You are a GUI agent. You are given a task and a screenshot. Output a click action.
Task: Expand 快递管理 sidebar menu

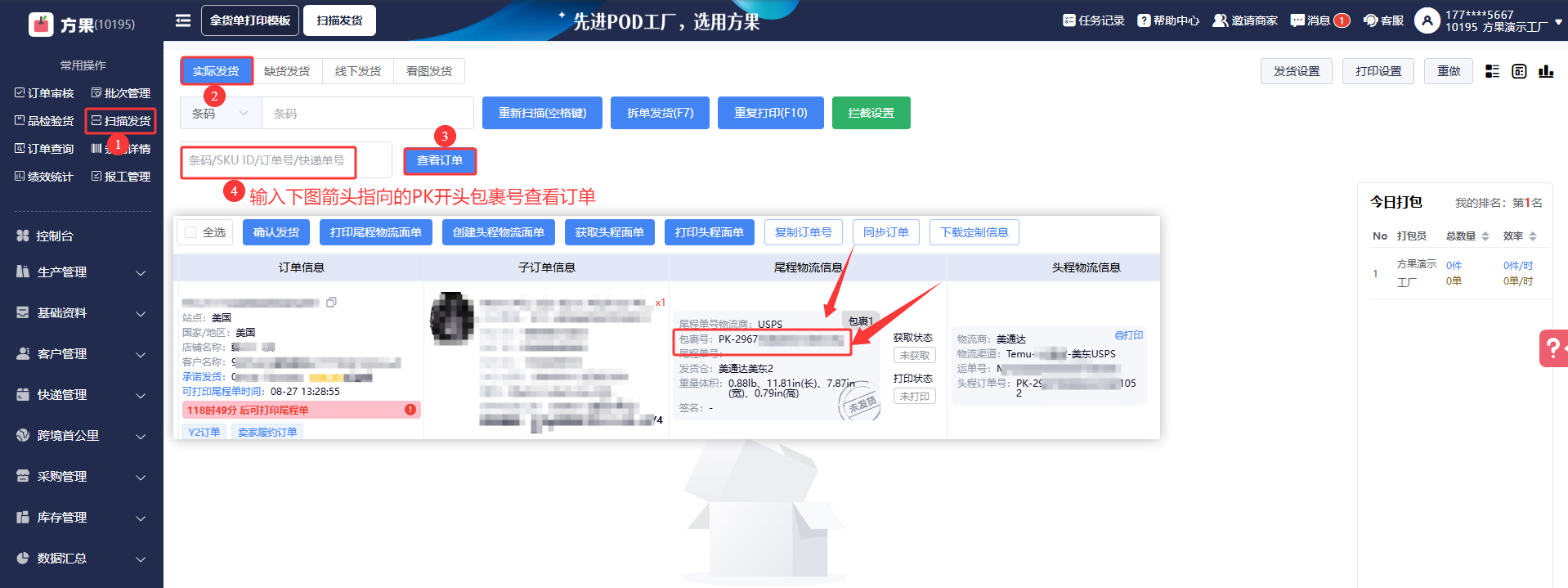[82, 395]
